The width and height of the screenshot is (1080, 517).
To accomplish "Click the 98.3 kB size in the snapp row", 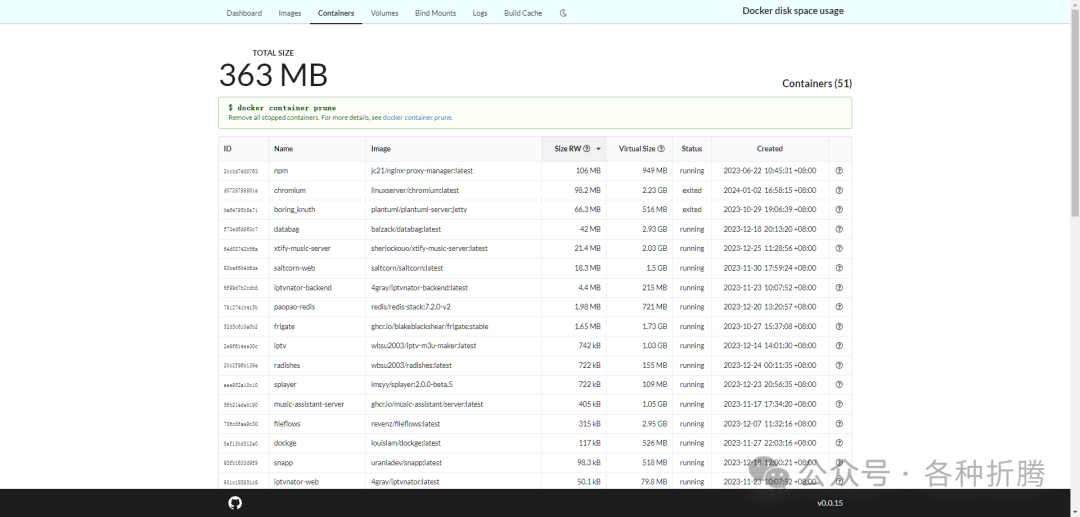I will [x=589, y=463].
